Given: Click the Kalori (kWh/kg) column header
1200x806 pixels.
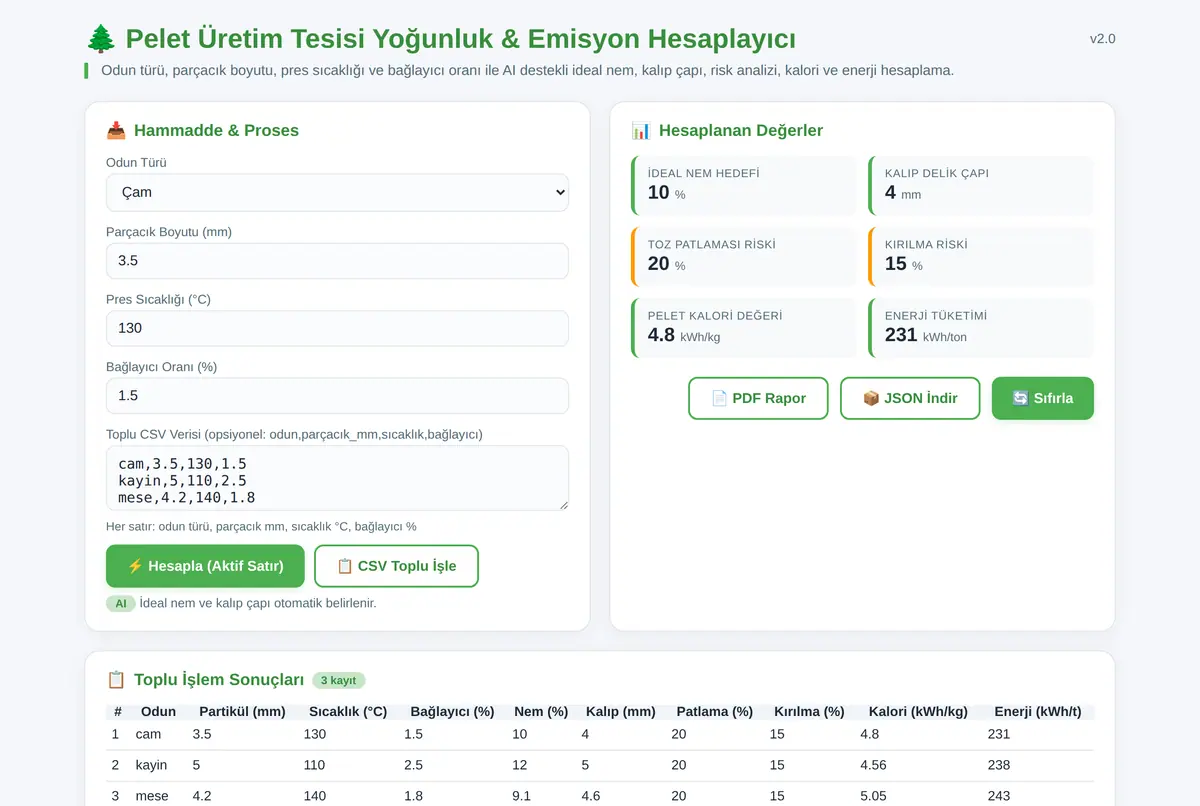Looking at the screenshot, I should [x=918, y=712].
